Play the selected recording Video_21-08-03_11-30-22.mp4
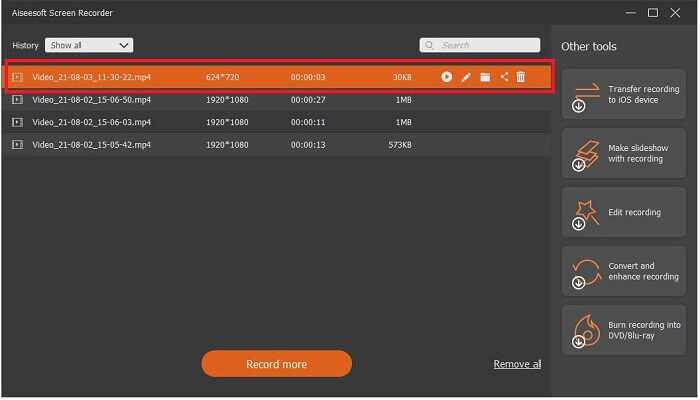This screenshot has height=400, width=700. click(447, 77)
